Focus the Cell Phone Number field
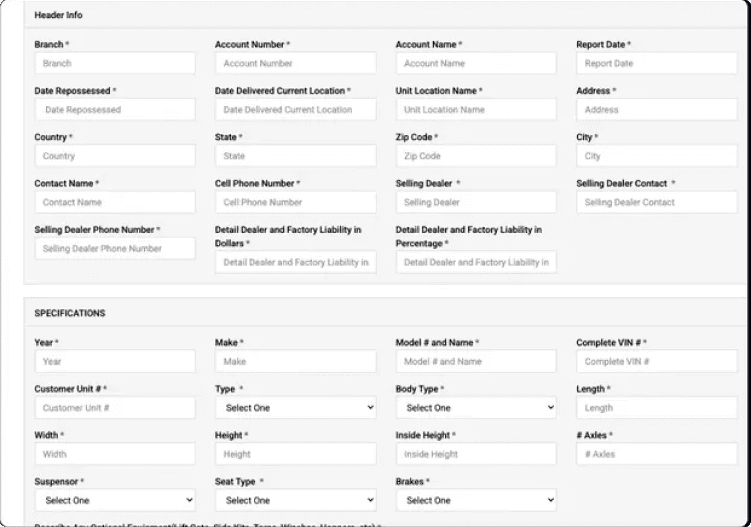The image size is (751, 527). [295, 202]
